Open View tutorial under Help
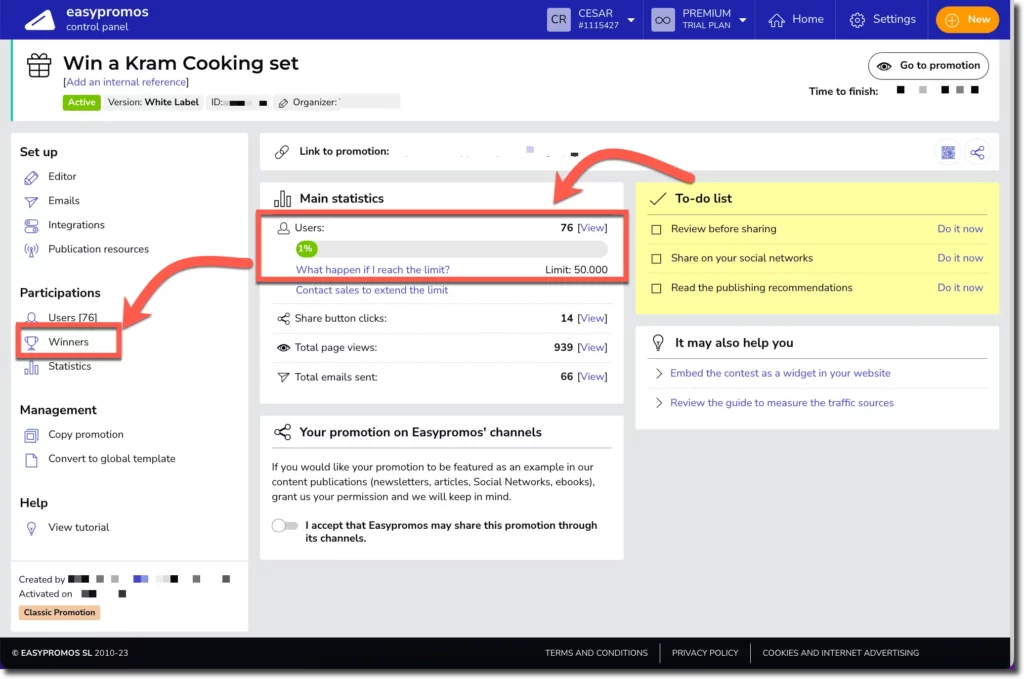 coord(78,527)
